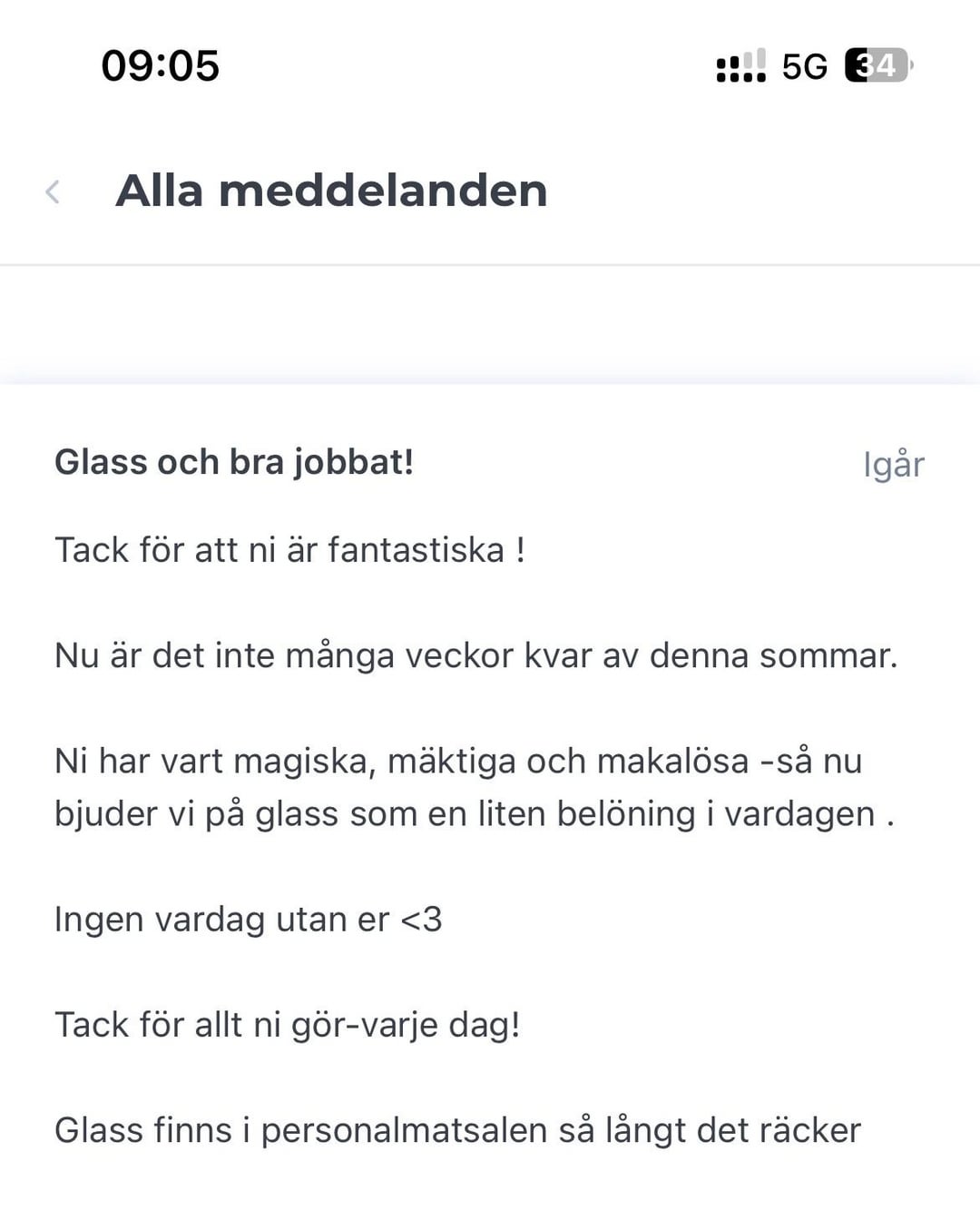
Task: Tap the battery level icon
Action: pos(878,65)
